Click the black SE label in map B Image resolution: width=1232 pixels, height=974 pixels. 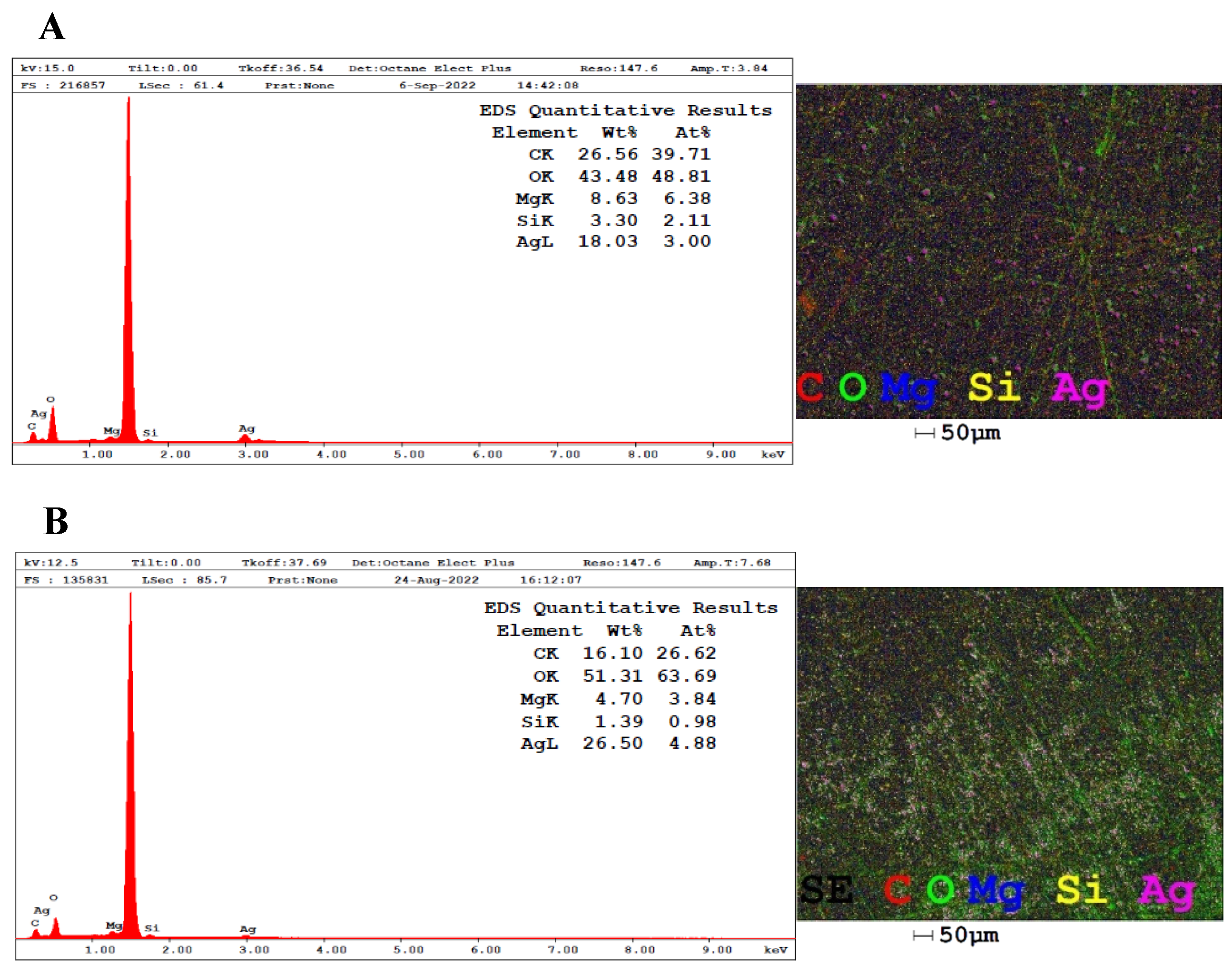tap(826, 890)
